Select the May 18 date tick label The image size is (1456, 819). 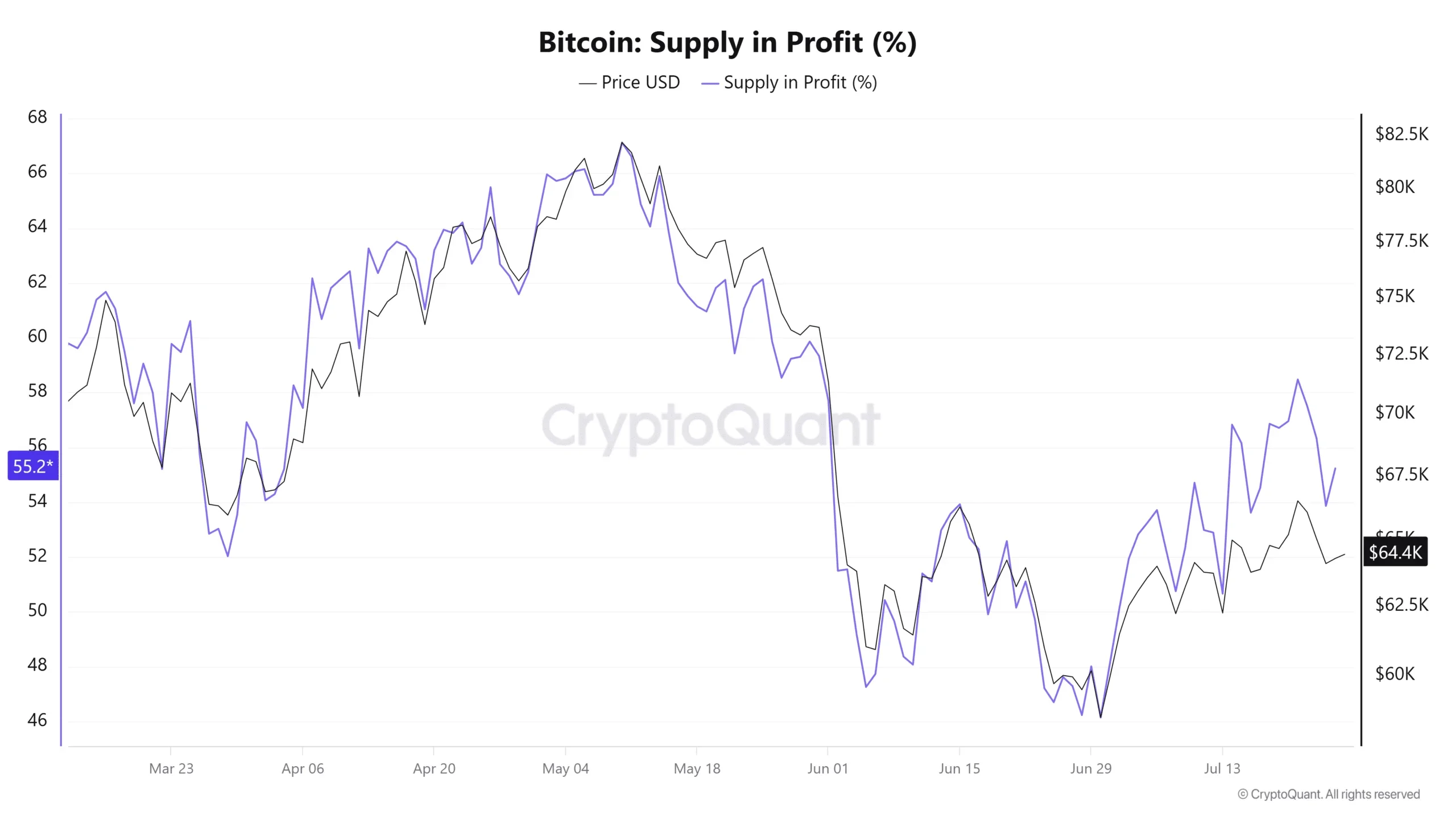tap(697, 768)
